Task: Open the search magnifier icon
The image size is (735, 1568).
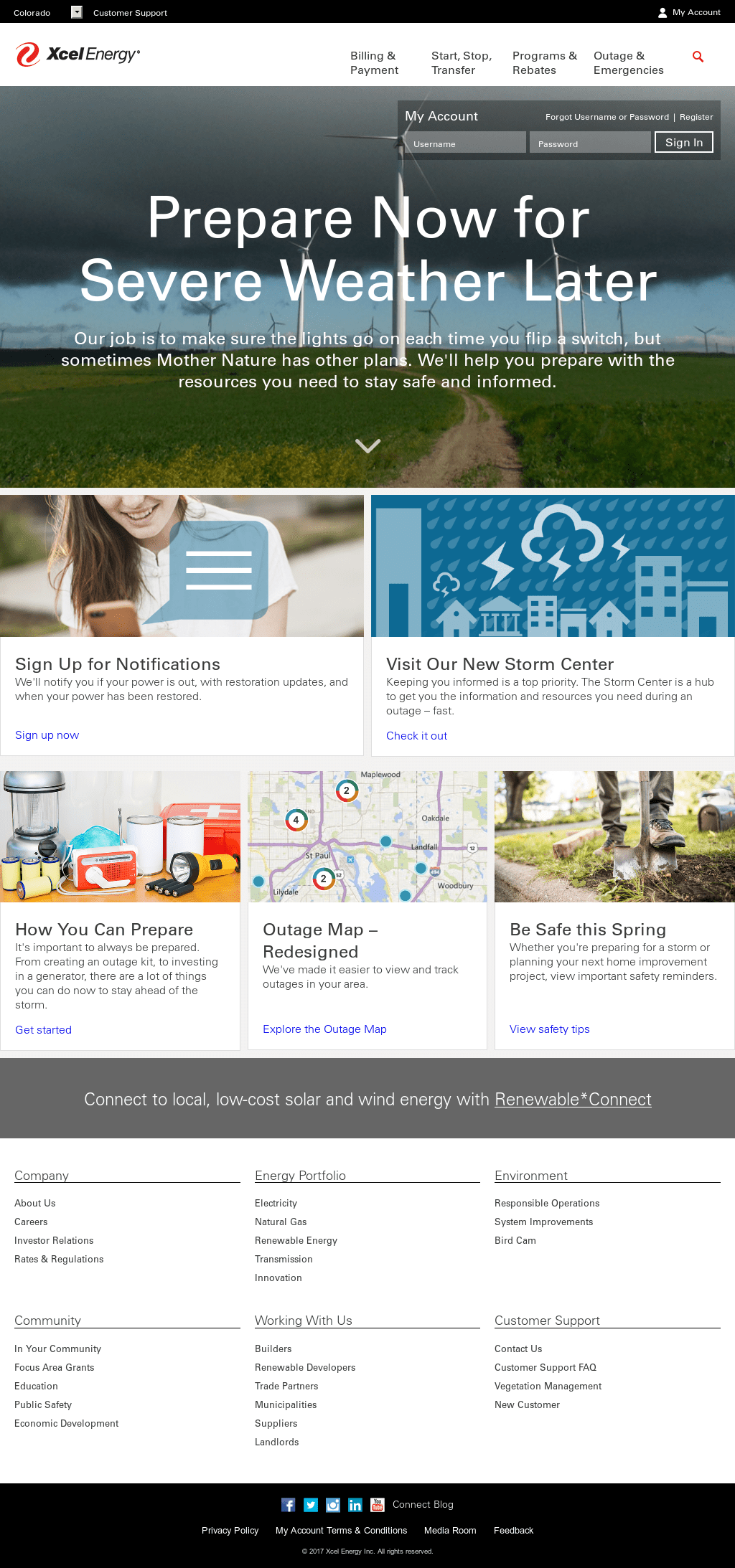Action: point(698,57)
